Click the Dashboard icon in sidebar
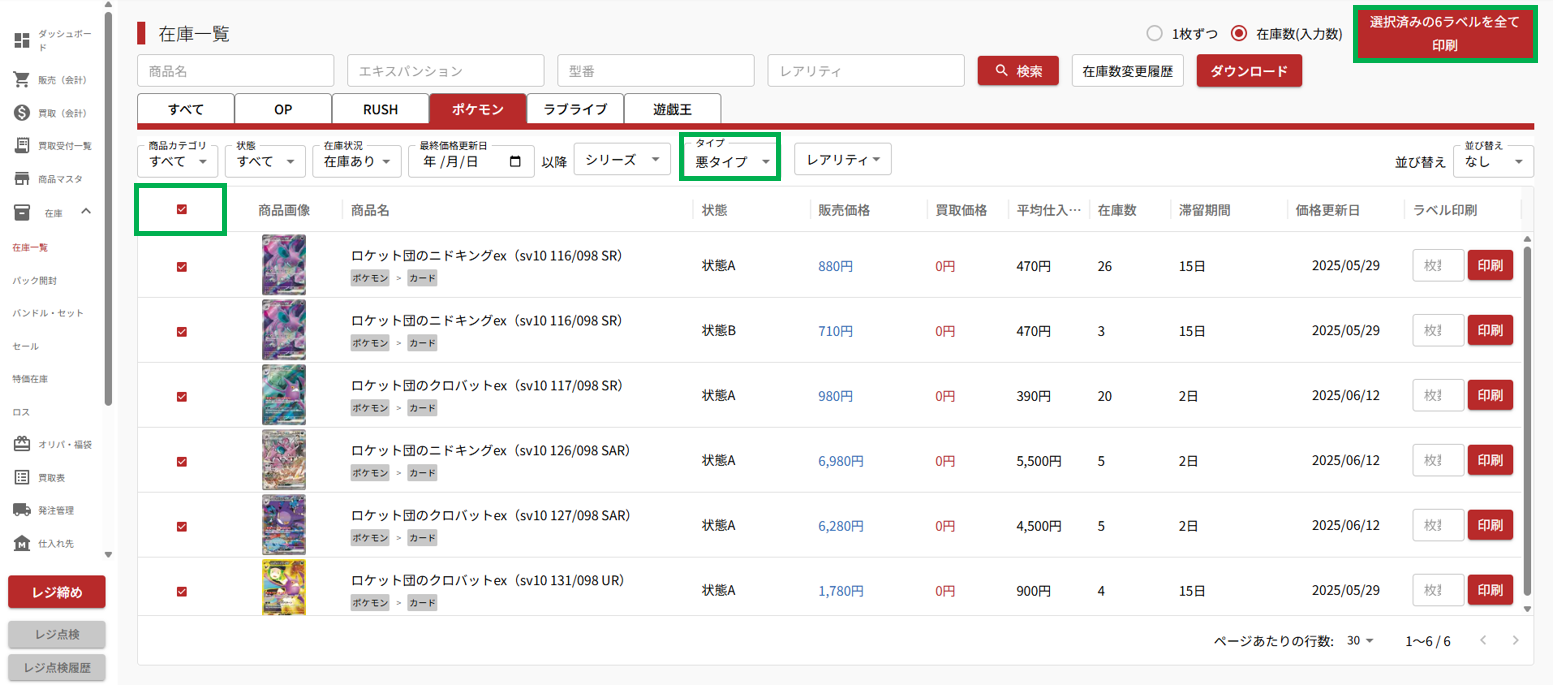The image size is (1559, 686). point(21,40)
